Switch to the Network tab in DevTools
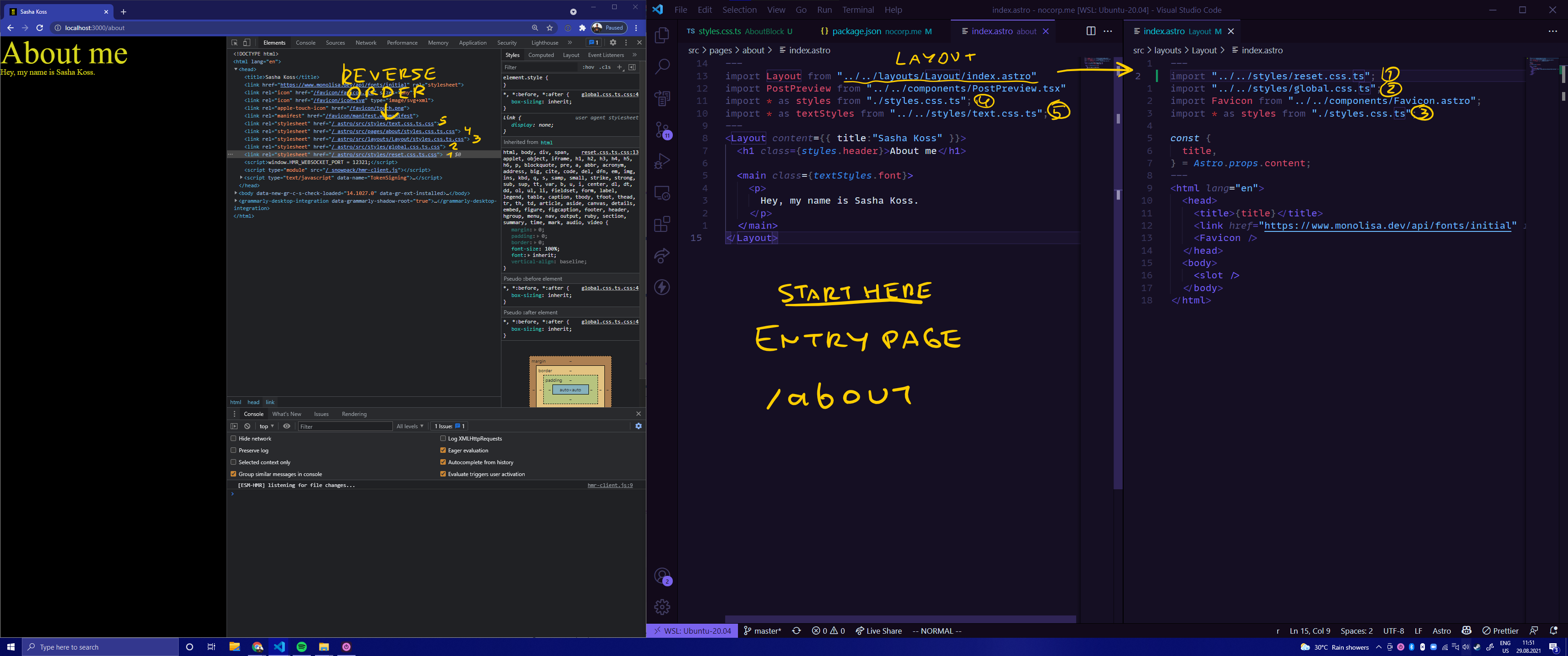This screenshot has width=1568, height=656. coord(366,43)
